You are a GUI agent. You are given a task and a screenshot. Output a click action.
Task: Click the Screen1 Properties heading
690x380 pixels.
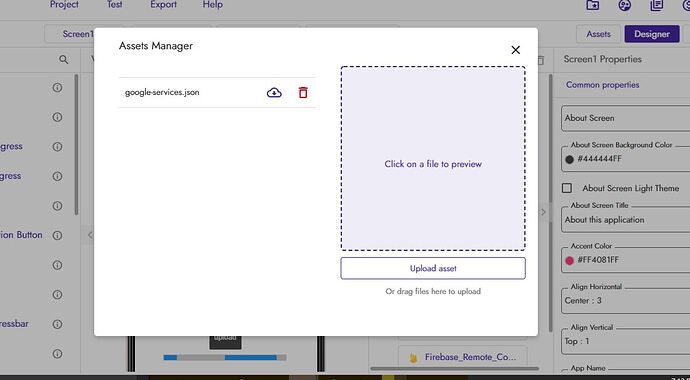[x=602, y=59]
